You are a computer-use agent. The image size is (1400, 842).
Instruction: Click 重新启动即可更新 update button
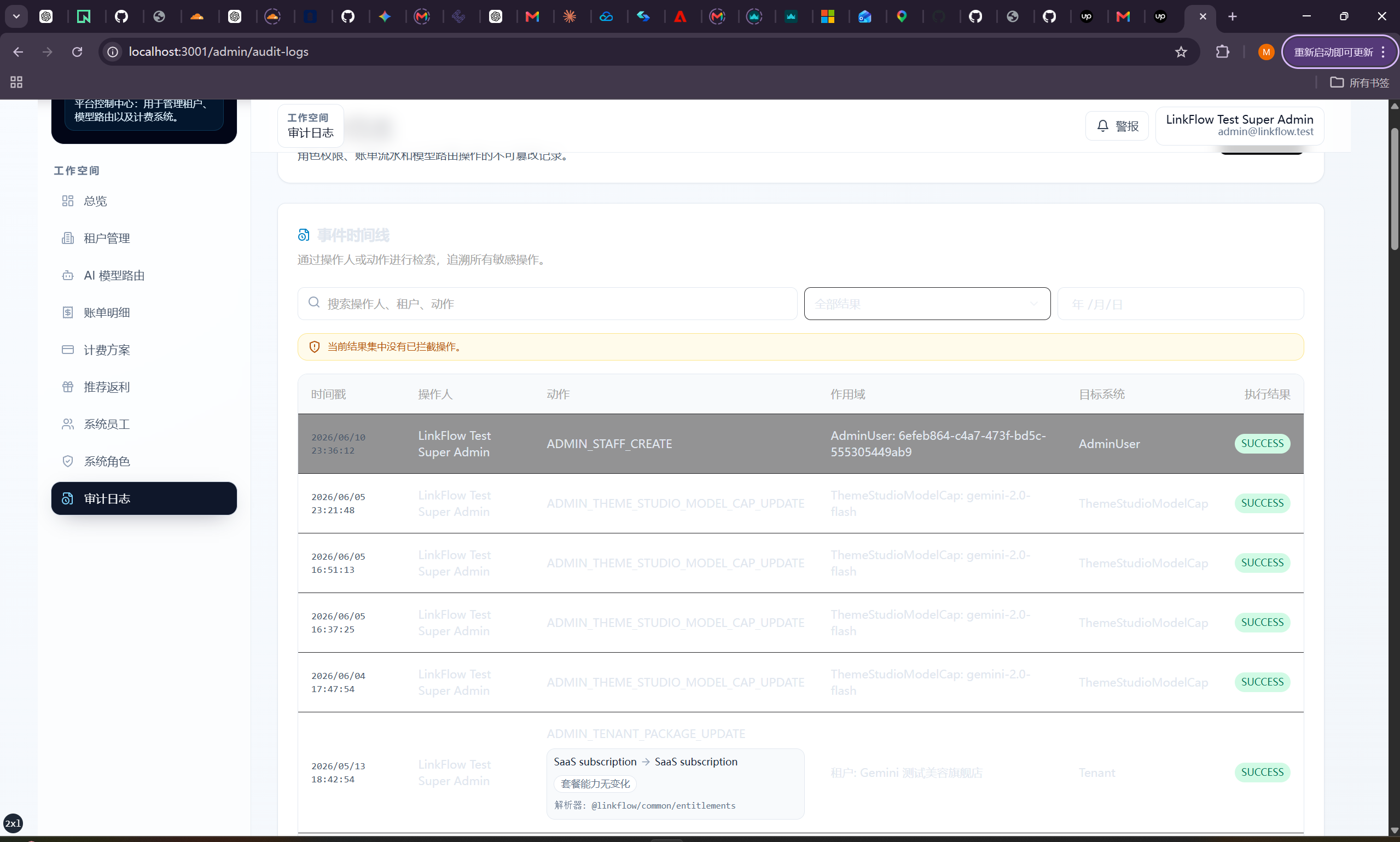click(1339, 51)
